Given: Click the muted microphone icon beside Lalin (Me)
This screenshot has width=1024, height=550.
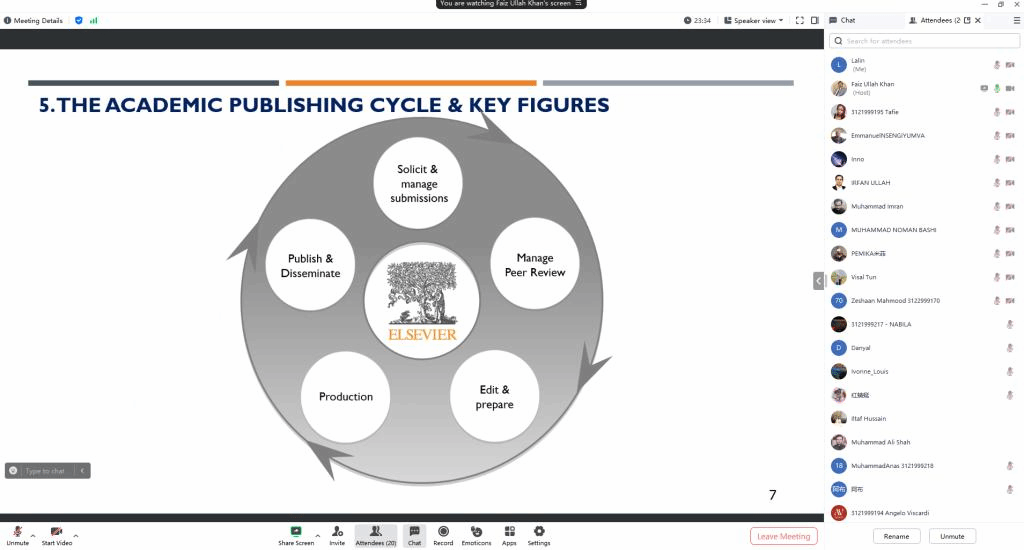Looking at the screenshot, I should (997, 65).
